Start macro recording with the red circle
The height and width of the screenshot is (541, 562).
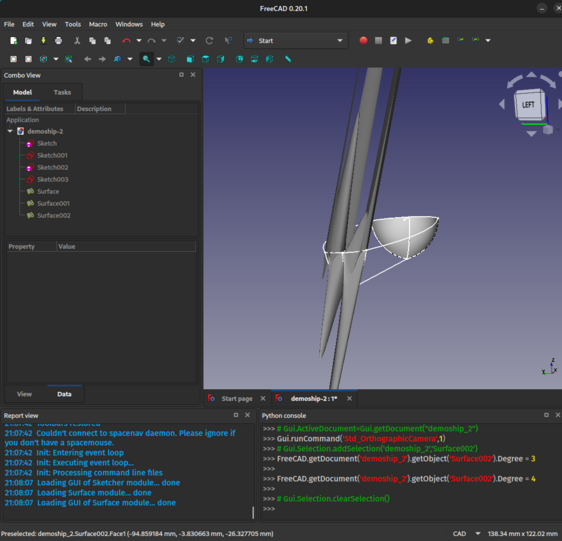pyautogui.click(x=363, y=41)
